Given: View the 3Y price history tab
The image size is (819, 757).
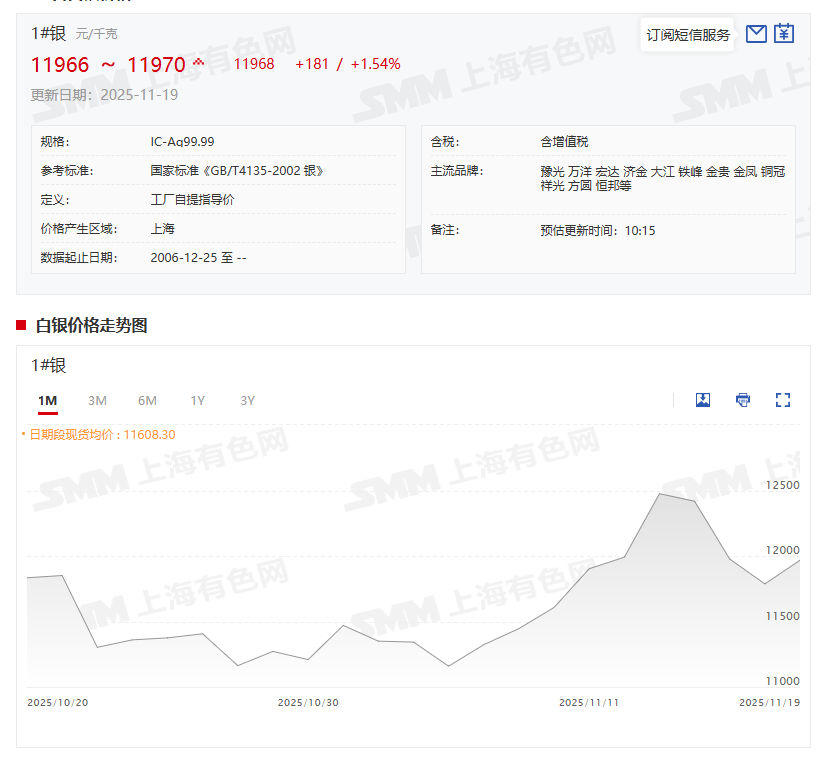Looking at the screenshot, I should tap(247, 401).
